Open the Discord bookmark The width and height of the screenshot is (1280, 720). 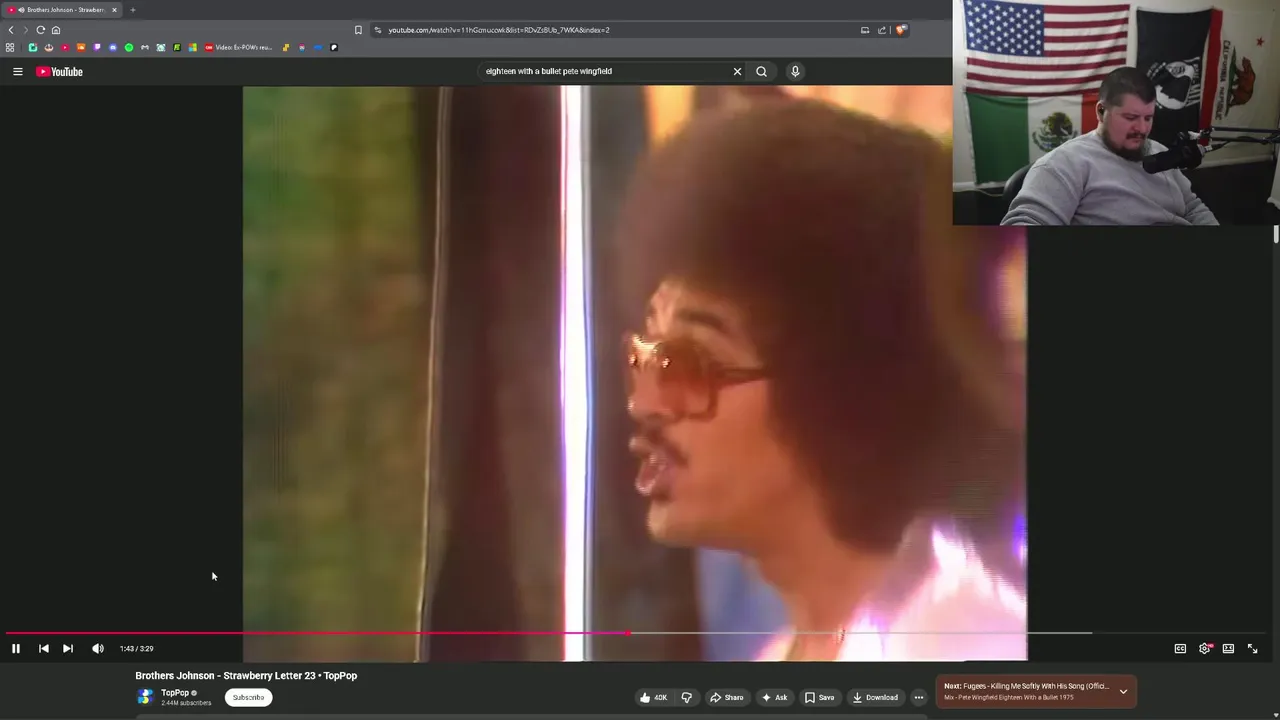point(113,47)
